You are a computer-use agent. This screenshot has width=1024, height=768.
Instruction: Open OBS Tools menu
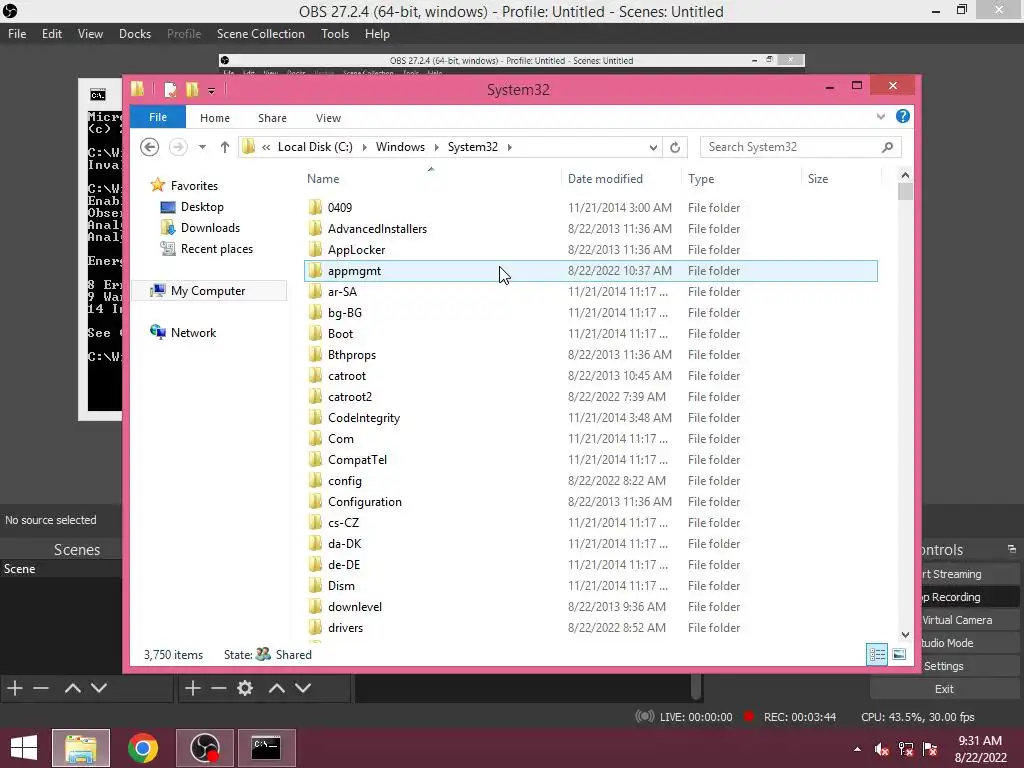[x=335, y=34]
